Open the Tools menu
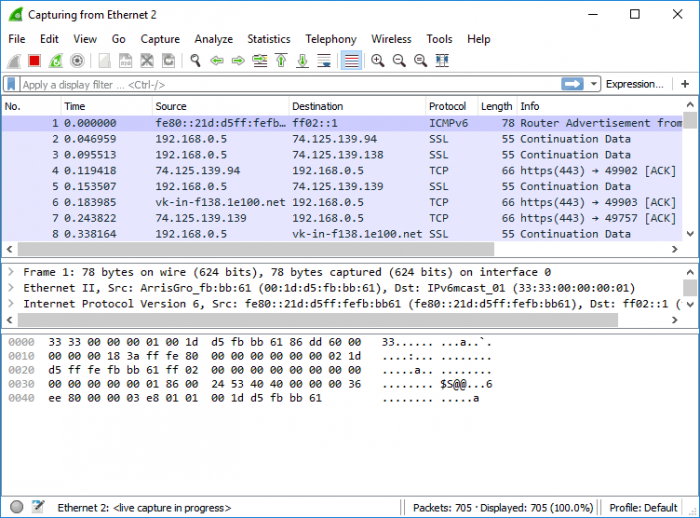700x518 pixels. [439, 39]
